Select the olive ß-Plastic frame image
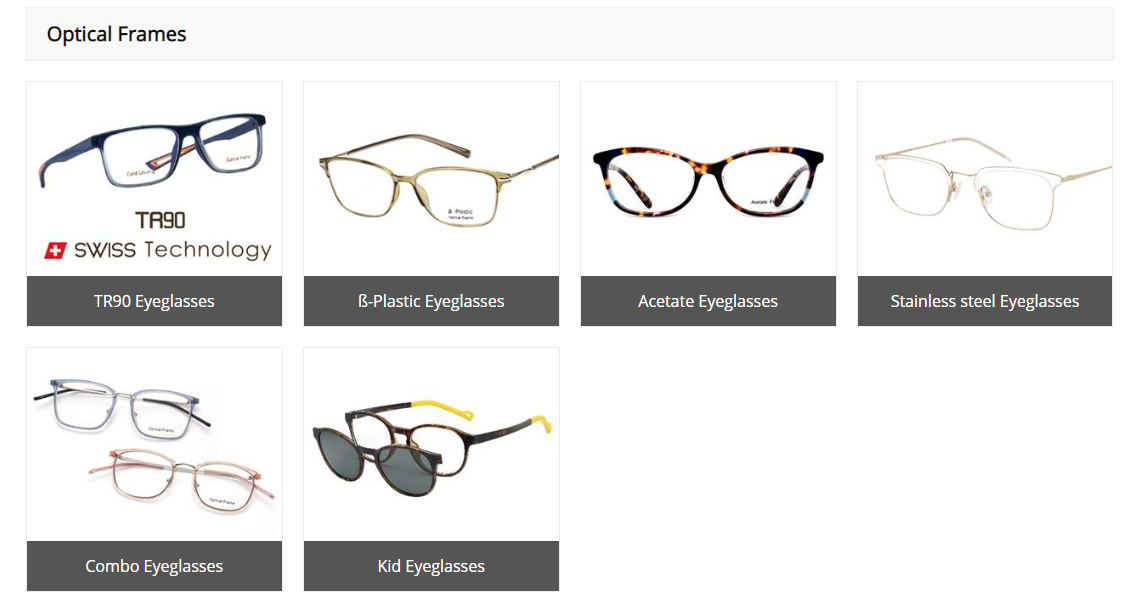The height and width of the screenshot is (612, 1131). point(438,180)
